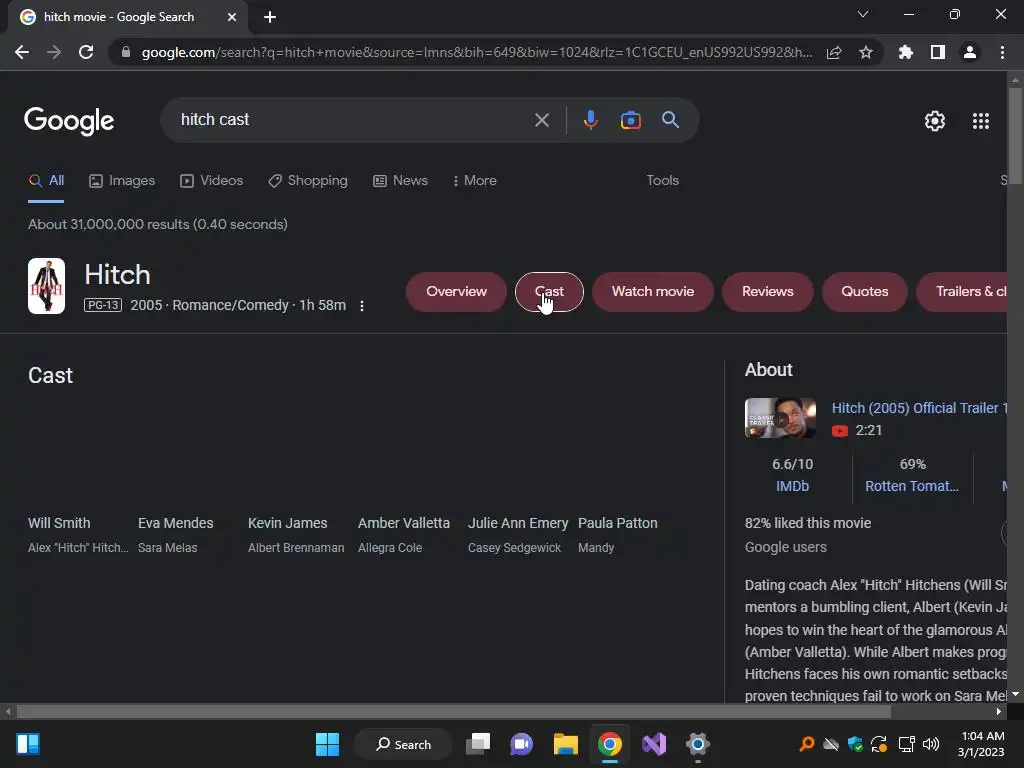
Task: Reload the current page
Action: [x=86, y=52]
